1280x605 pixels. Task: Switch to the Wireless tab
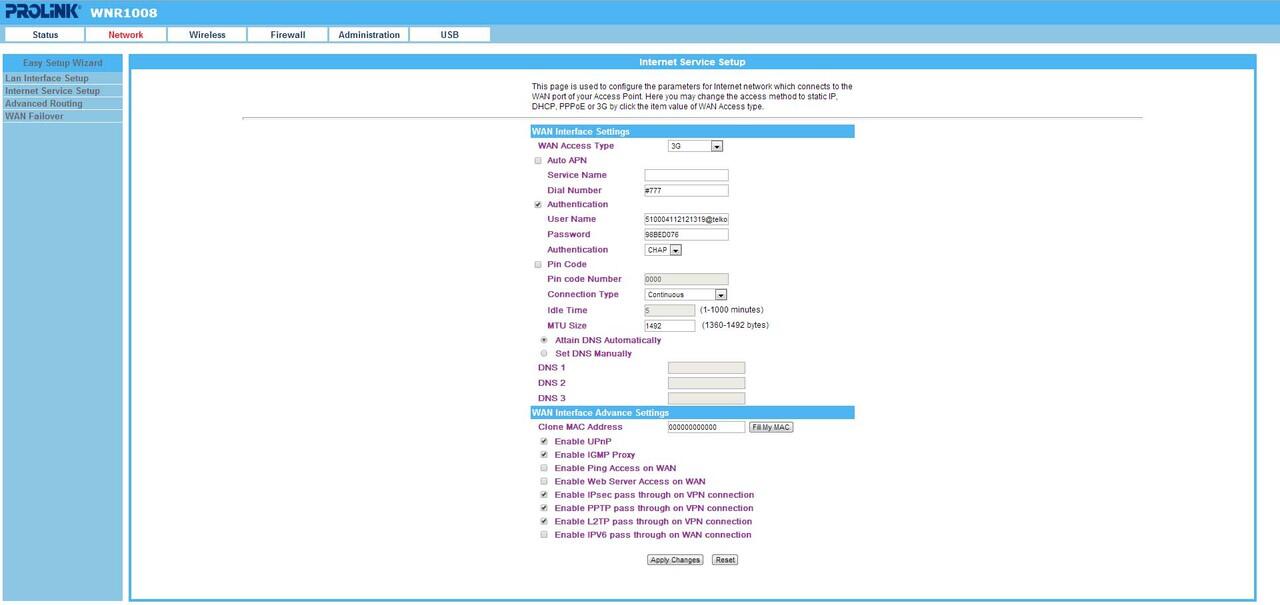(x=207, y=35)
